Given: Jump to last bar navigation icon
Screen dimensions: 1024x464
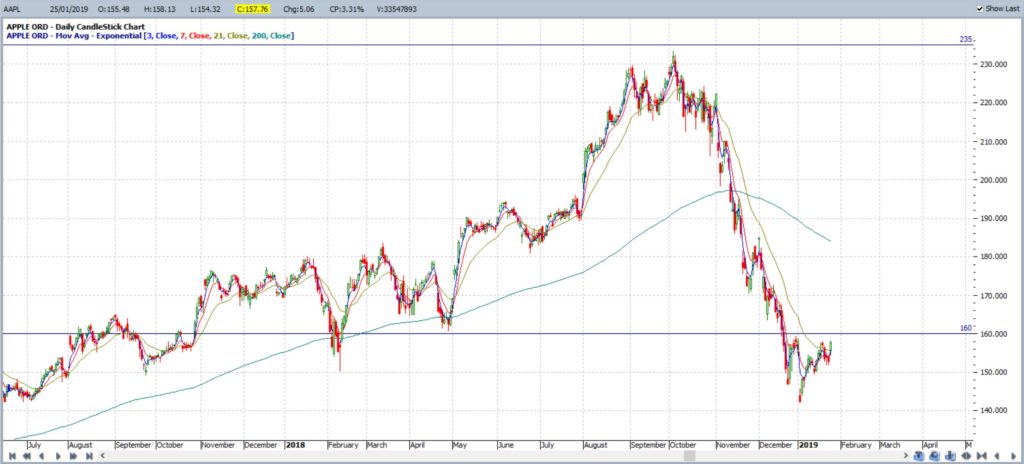Looking at the screenshot, I should 89,456.
